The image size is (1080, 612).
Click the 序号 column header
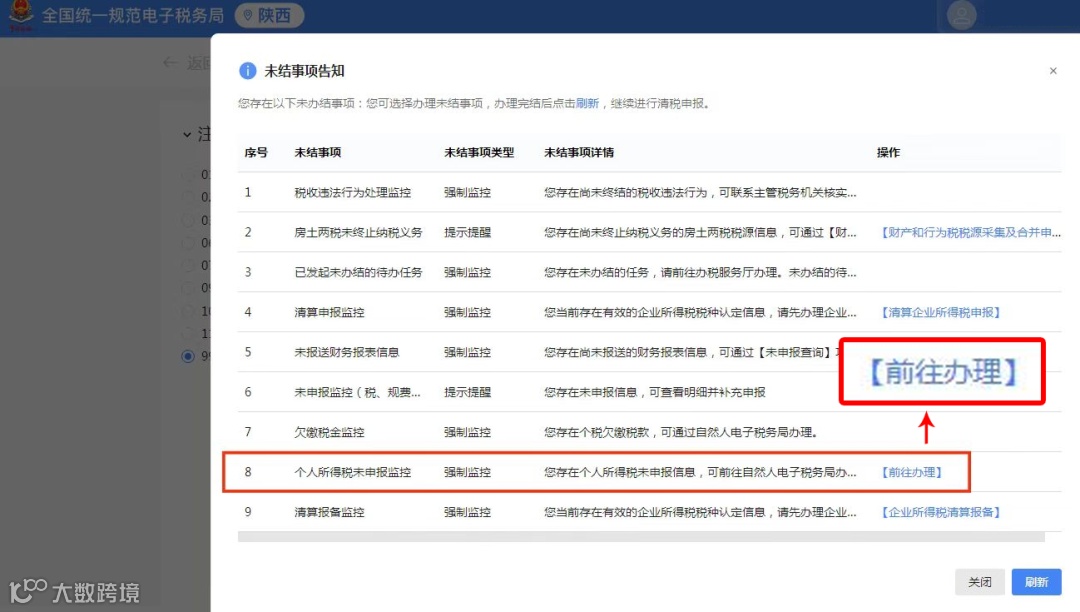coord(256,152)
